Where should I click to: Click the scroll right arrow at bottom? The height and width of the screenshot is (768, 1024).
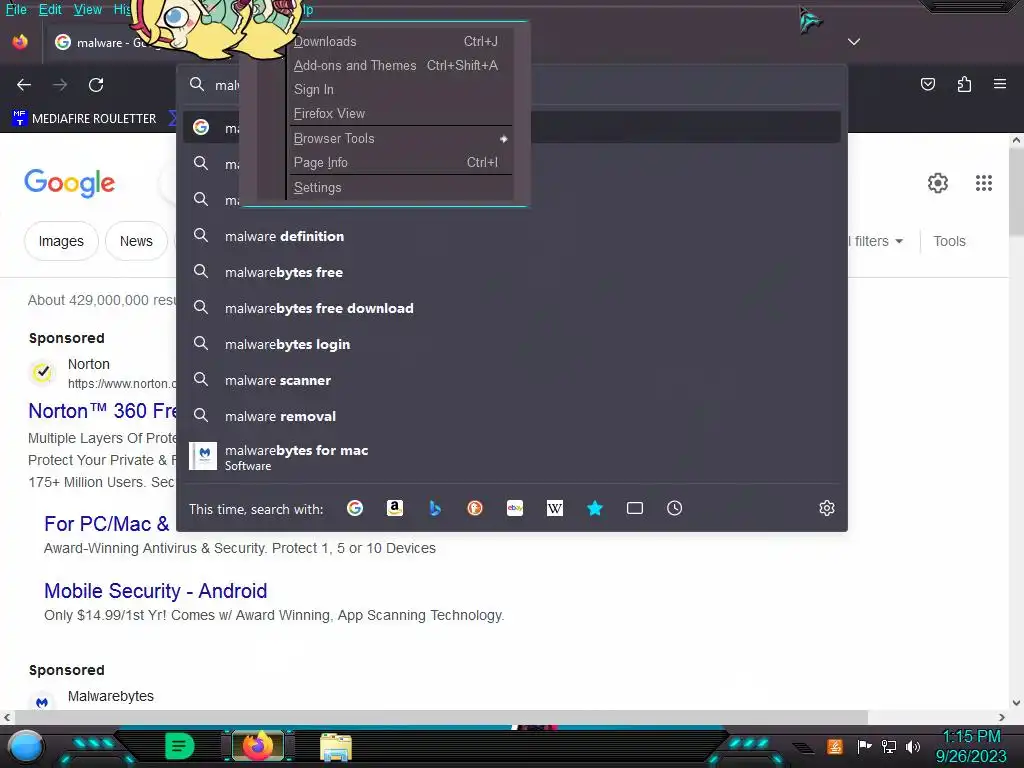[x=1002, y=717]
